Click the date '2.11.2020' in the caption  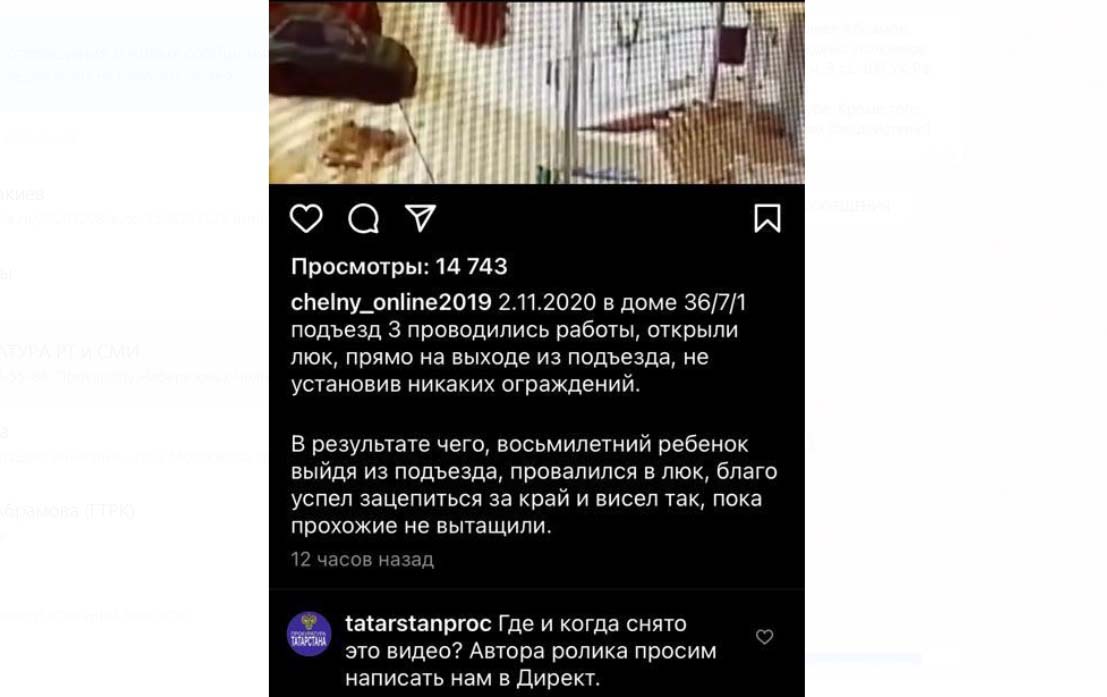pos(547,302)
